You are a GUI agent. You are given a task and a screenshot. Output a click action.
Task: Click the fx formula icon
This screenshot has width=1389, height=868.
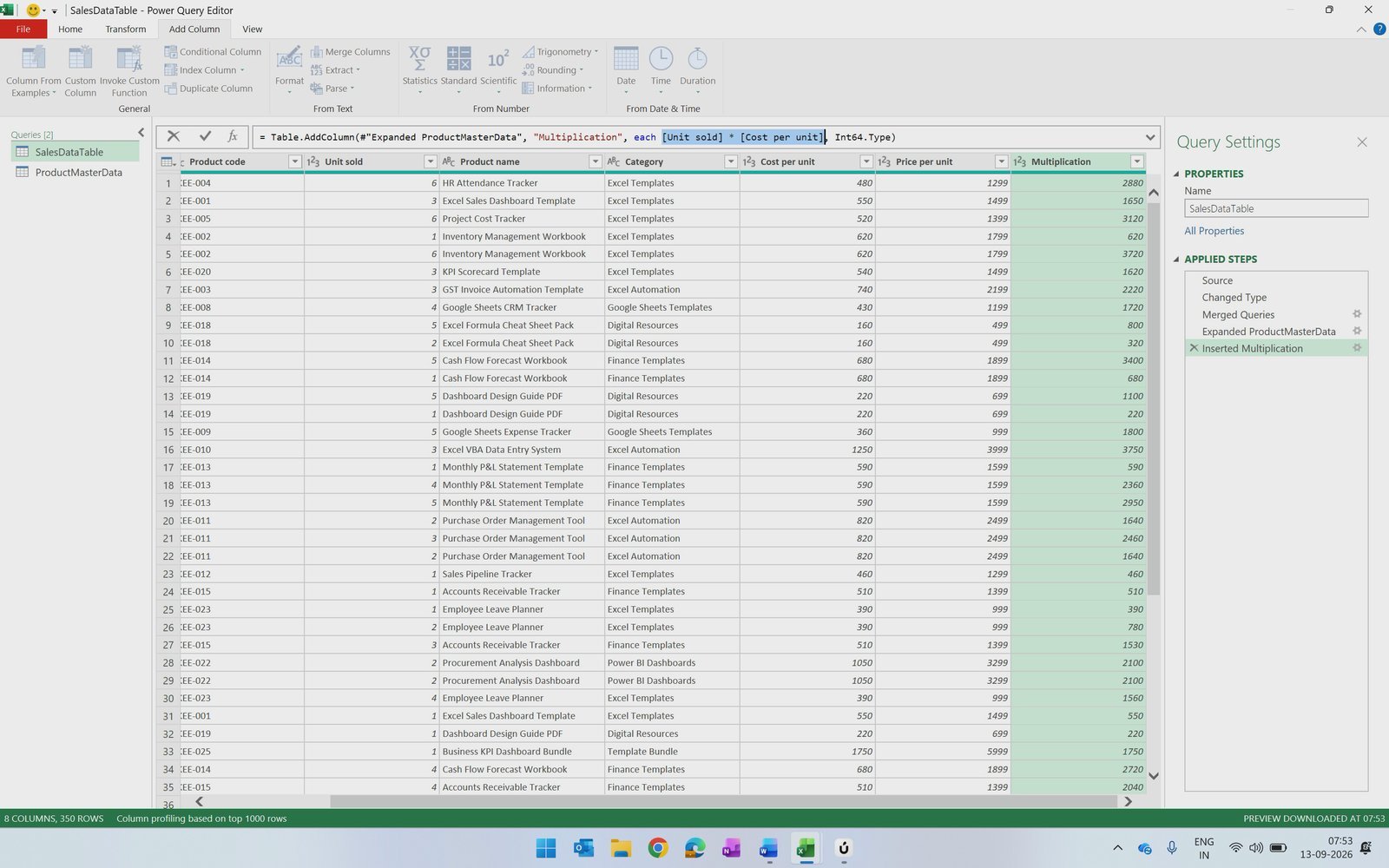[233, 136]
